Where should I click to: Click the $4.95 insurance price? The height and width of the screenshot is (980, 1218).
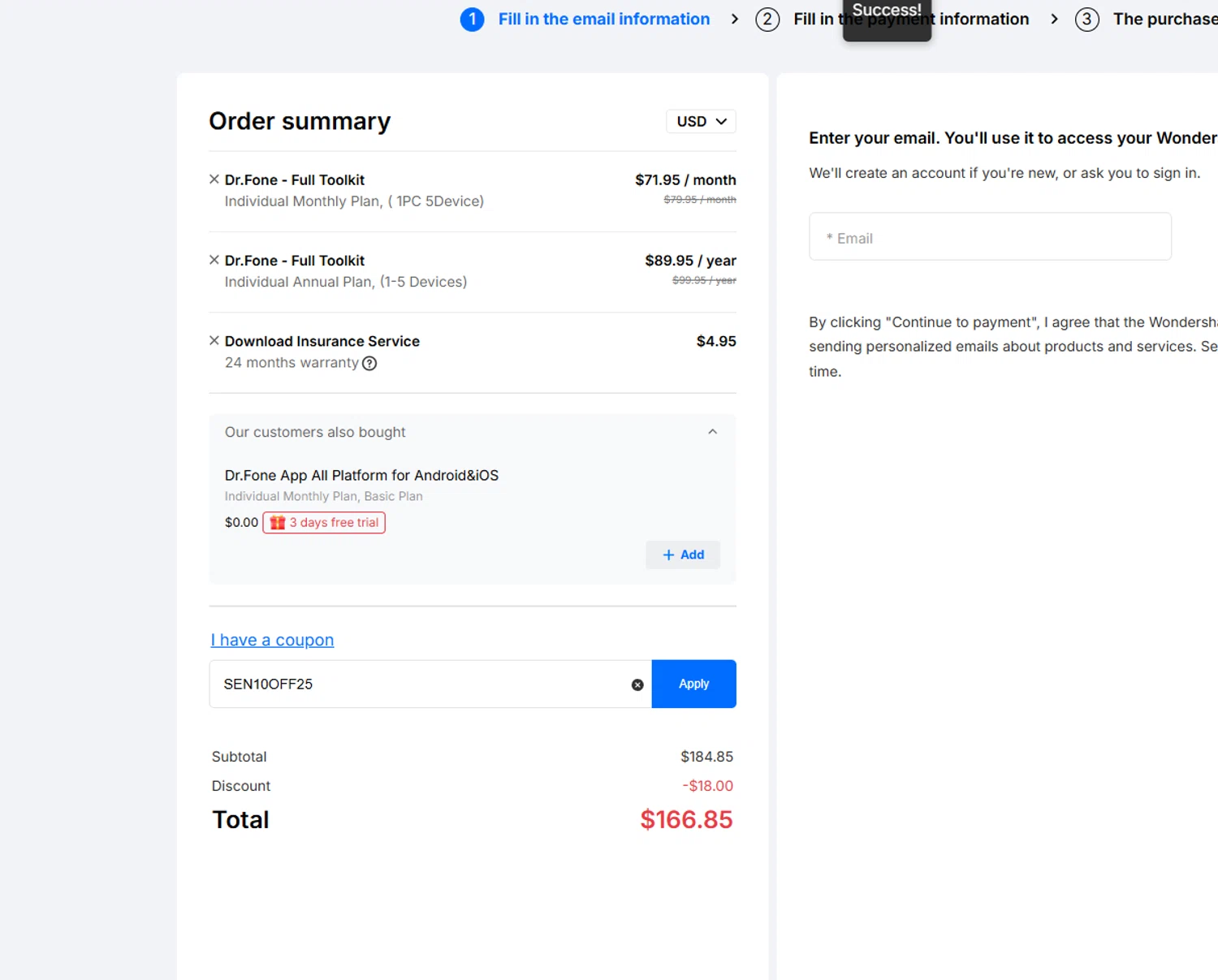coord(716,341)
